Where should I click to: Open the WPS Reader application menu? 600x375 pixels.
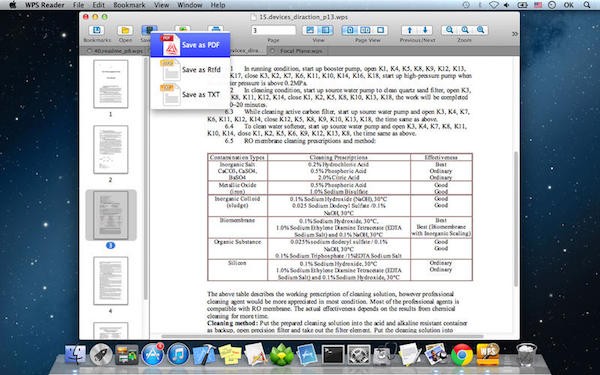[x=45, y=5]
